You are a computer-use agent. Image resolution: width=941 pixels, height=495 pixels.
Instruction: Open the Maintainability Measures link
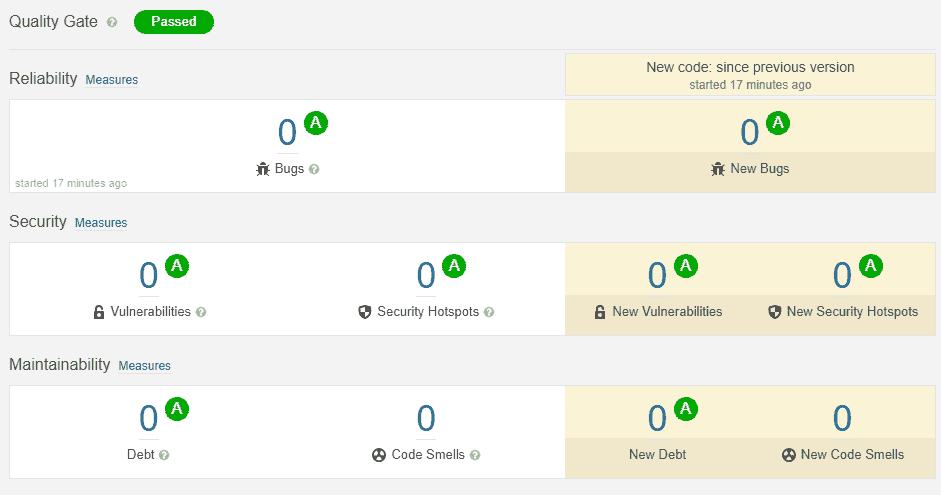[145, 365]
